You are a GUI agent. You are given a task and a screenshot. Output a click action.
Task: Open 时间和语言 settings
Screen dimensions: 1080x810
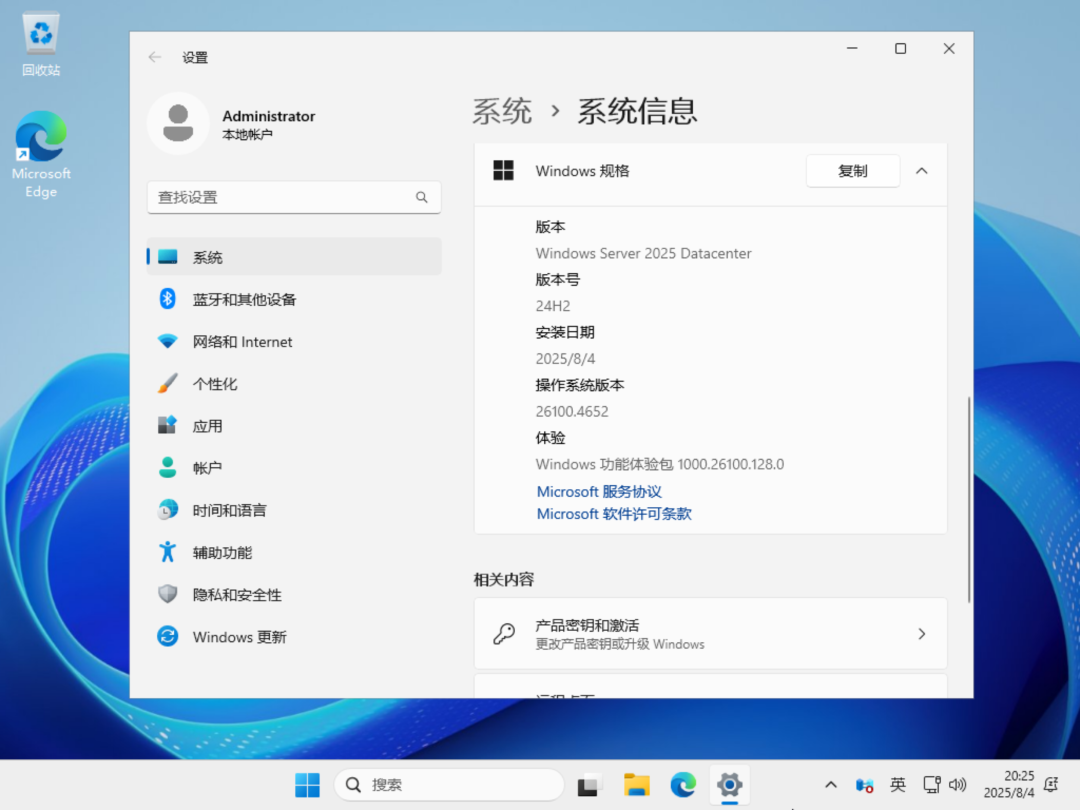294,510
